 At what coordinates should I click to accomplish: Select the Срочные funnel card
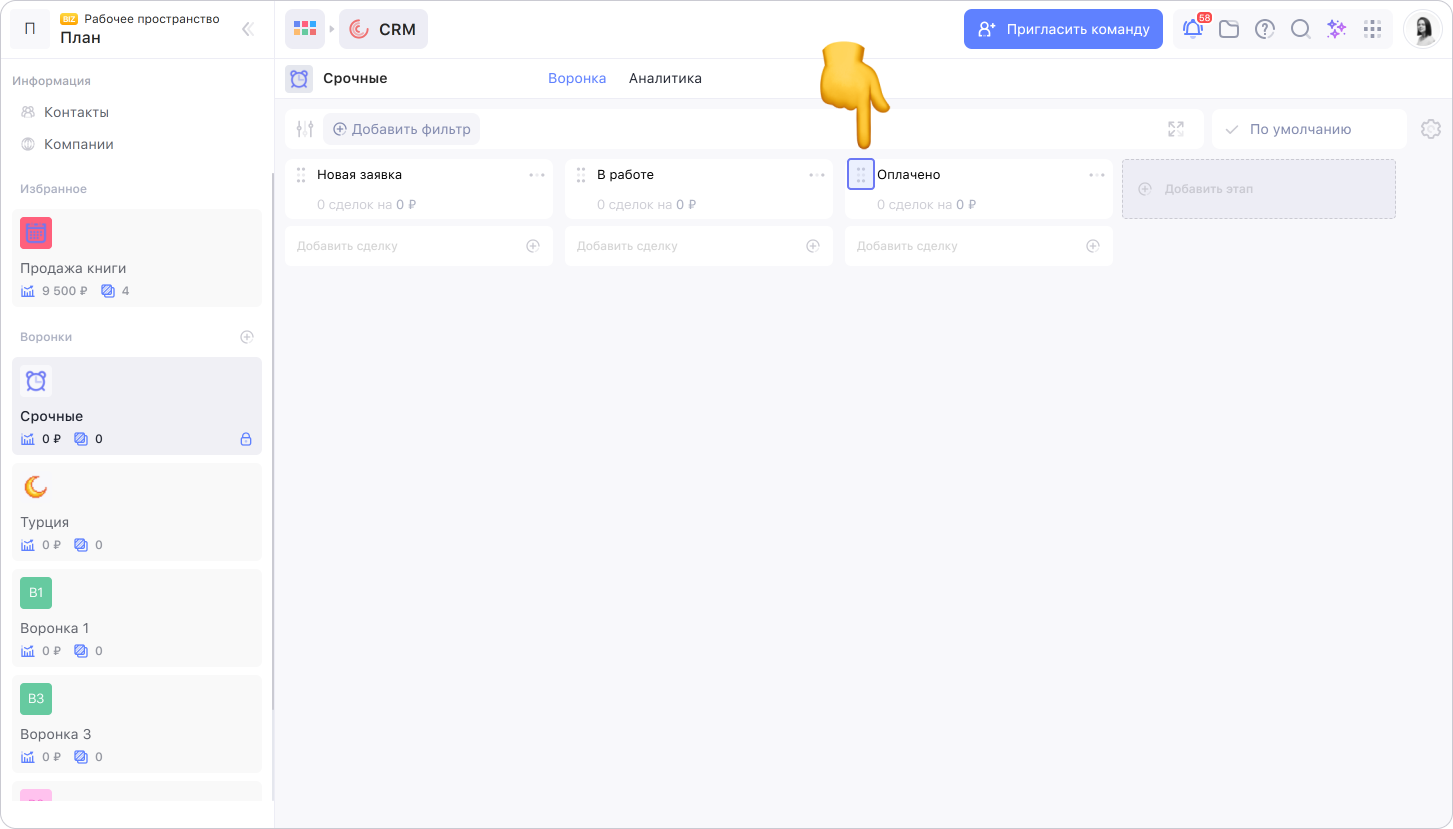pos(137,406)
